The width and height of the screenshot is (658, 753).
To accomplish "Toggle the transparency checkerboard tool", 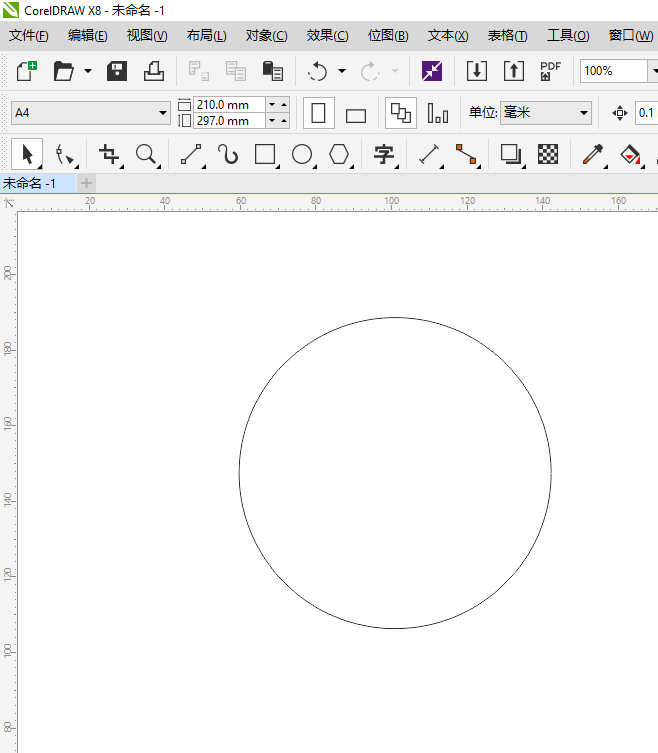I will (x=548, y=154).
